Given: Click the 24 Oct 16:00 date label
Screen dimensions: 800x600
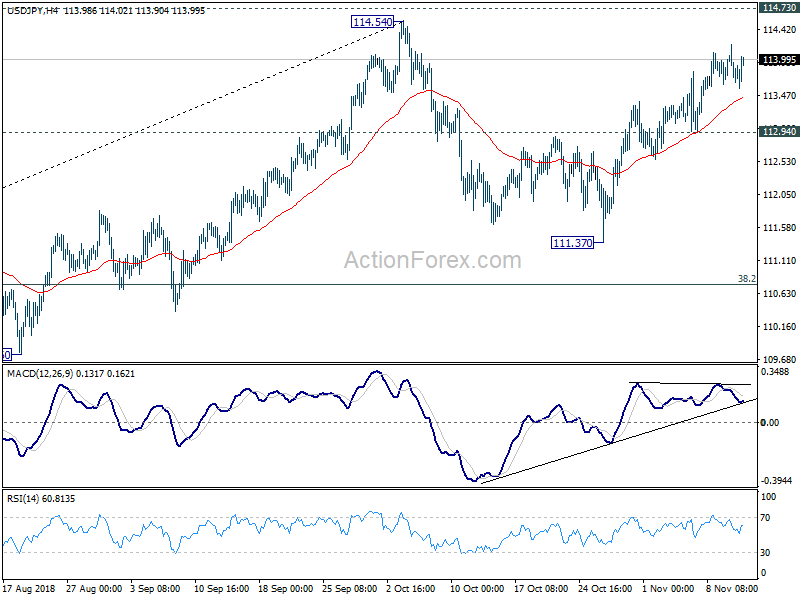Looking at the screenshot, I should (605, 588).
